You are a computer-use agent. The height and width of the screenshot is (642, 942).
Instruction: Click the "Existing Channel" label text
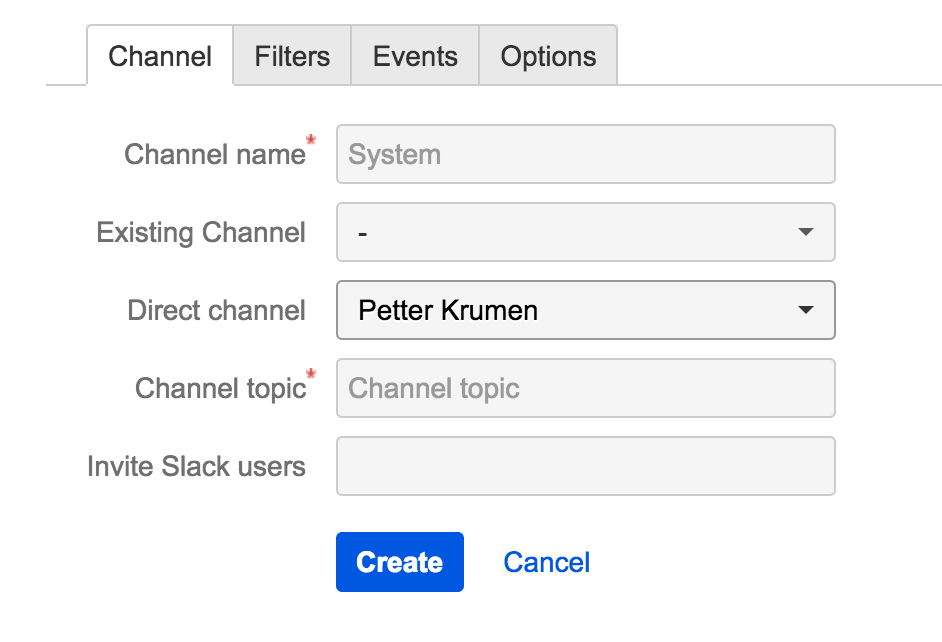point(201,232)
